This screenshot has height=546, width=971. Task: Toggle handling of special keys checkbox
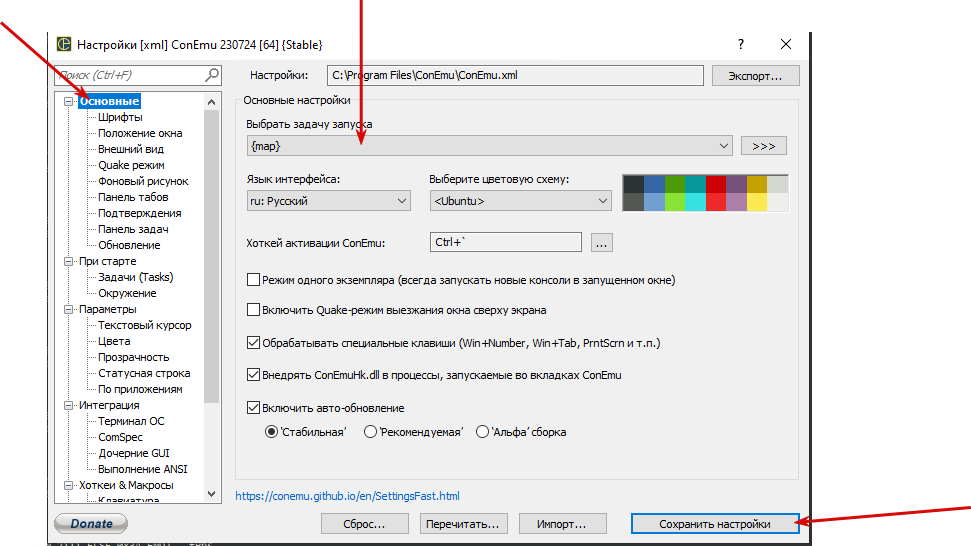tap(253, 342)
